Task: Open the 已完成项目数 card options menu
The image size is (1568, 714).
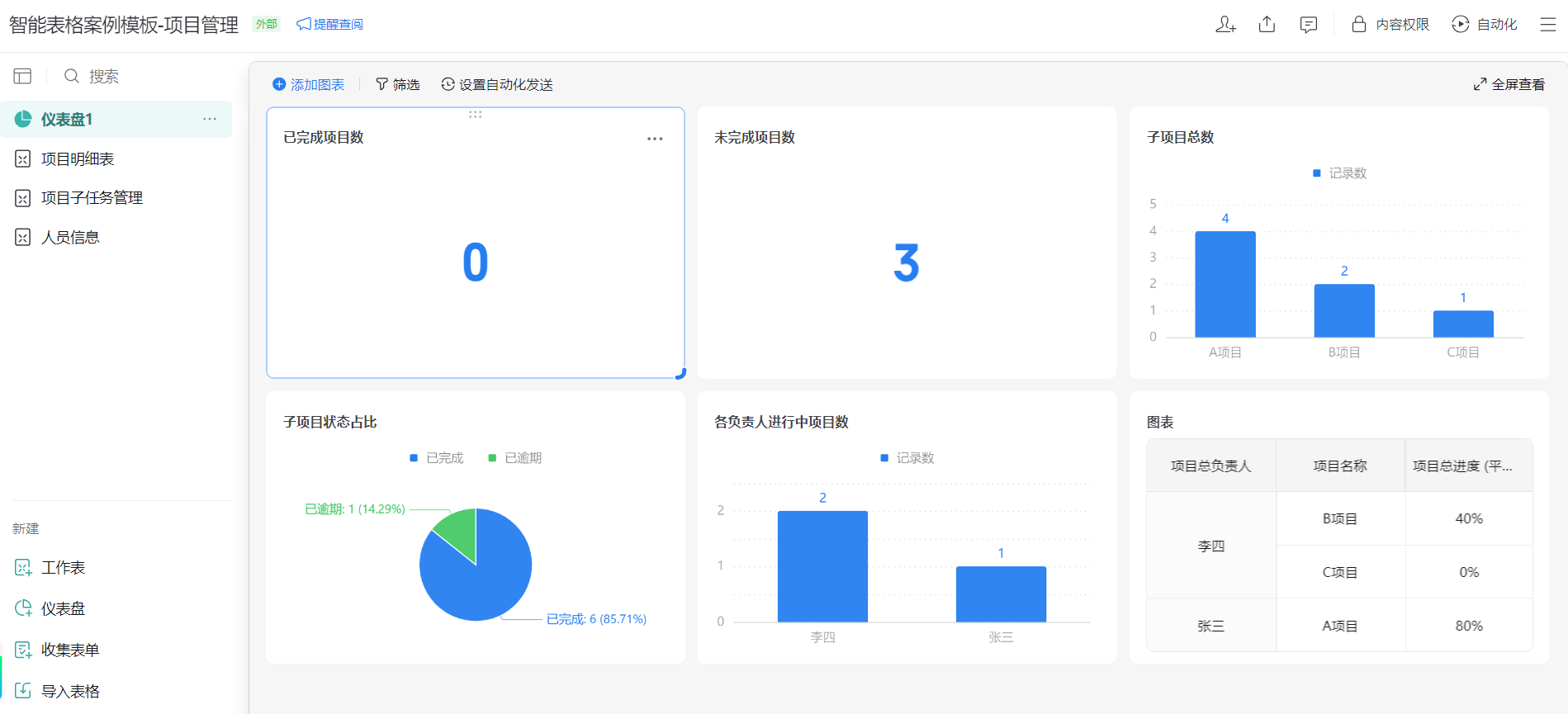Action: (655, 139)
